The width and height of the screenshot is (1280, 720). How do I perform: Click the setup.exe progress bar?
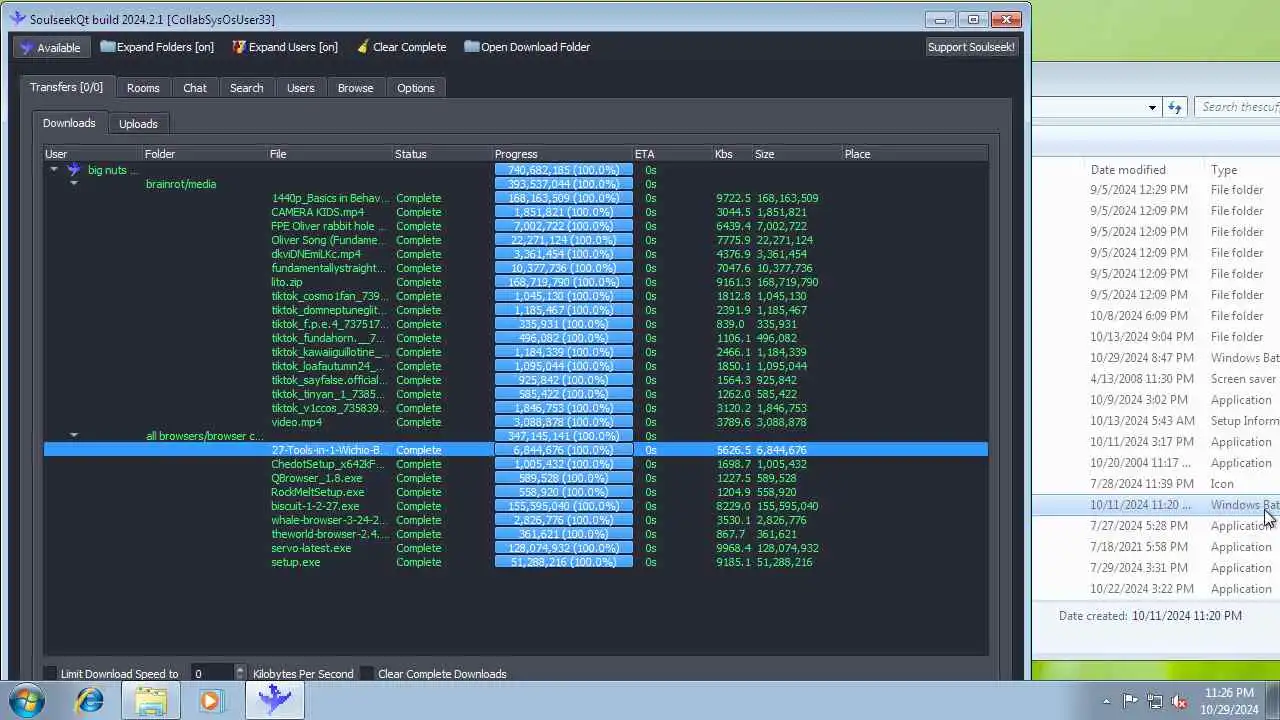point(564,562)
